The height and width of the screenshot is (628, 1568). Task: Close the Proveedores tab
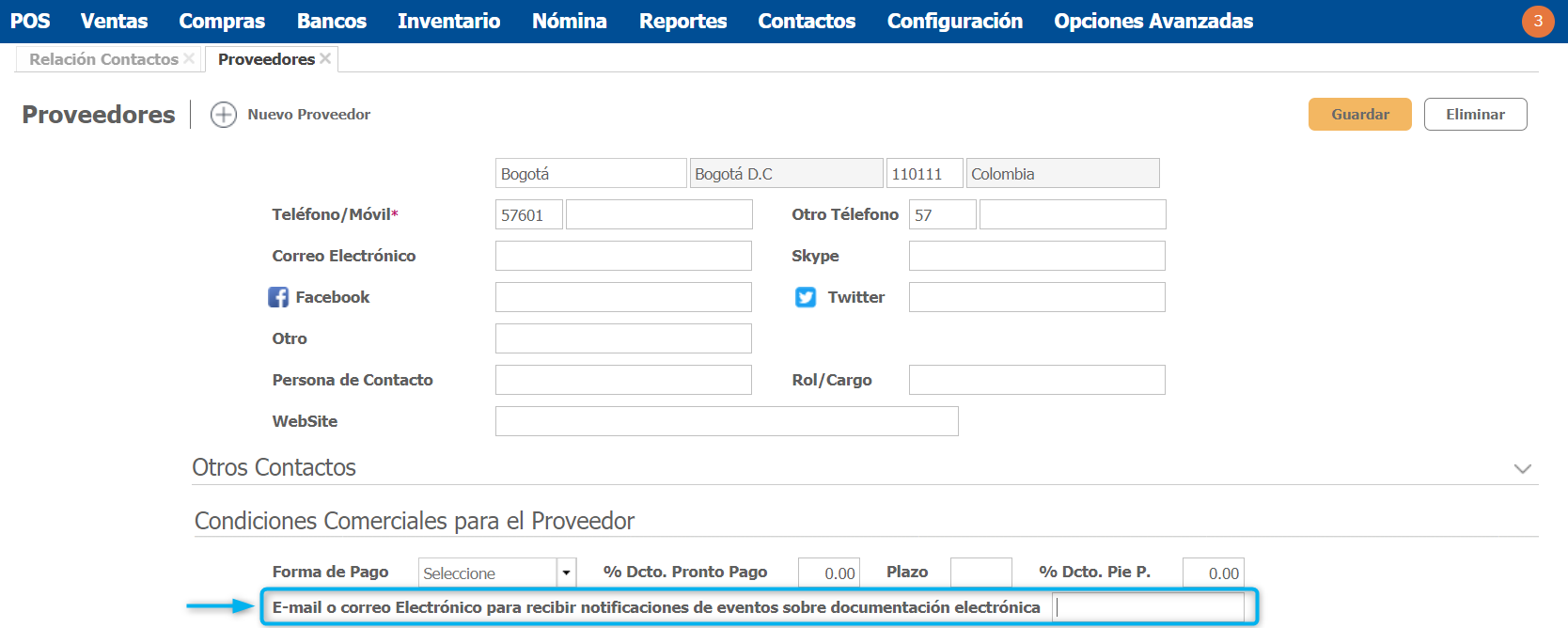click(325, 58)
